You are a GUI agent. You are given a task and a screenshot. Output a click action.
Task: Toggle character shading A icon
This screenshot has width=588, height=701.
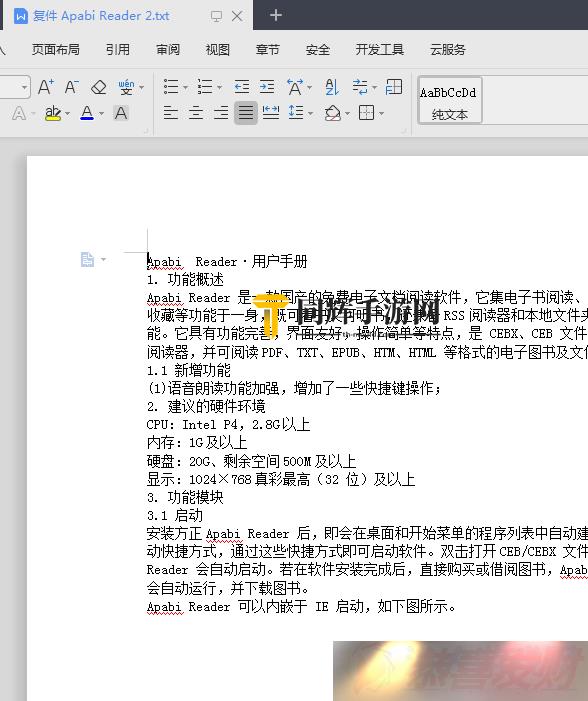(x=121, y=113)
